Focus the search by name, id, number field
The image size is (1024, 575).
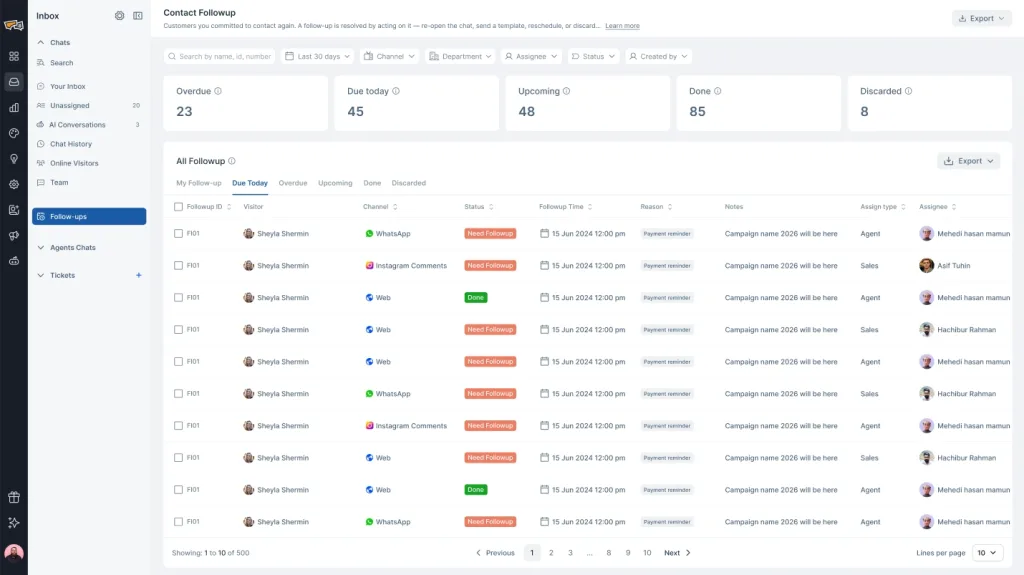pyautogui.click(x=219, y=56)
